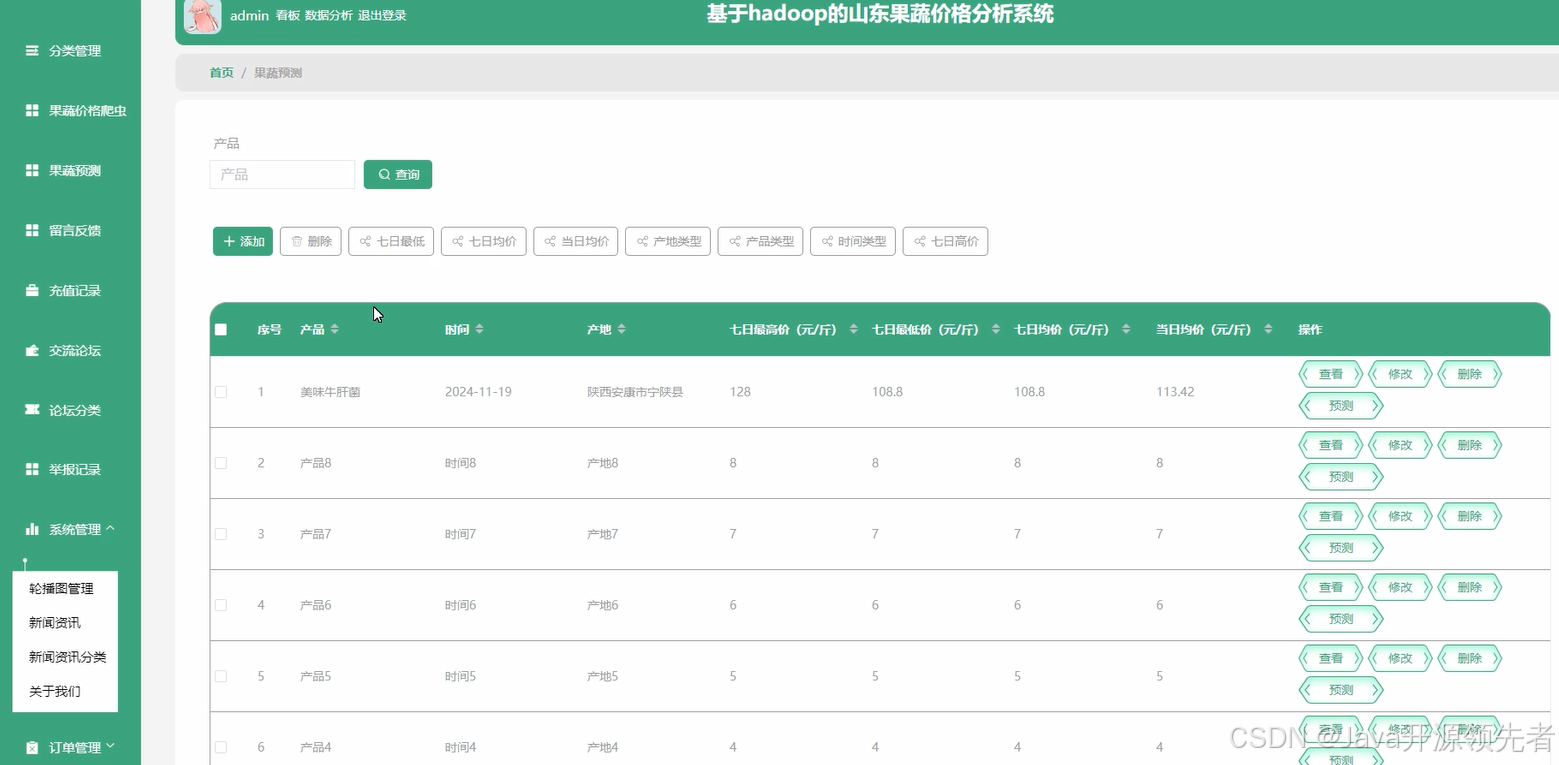The height and width of the screenshot is (765, 1559).
Task: Click the share icon on 当日均价 button
Action: pos(549,241)
